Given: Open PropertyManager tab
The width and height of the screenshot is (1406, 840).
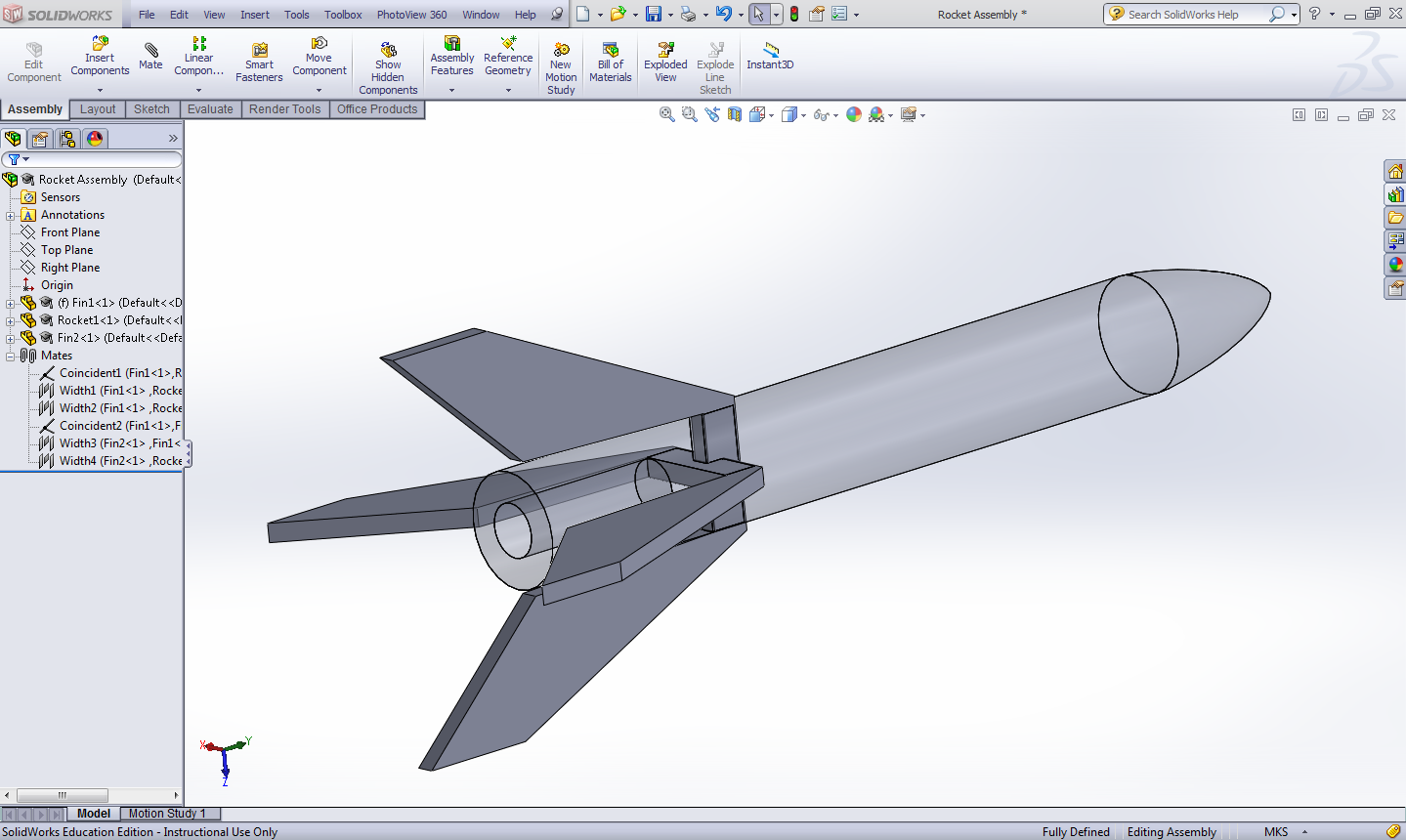Looking at the screenshot, I should [x=40, y=139].
